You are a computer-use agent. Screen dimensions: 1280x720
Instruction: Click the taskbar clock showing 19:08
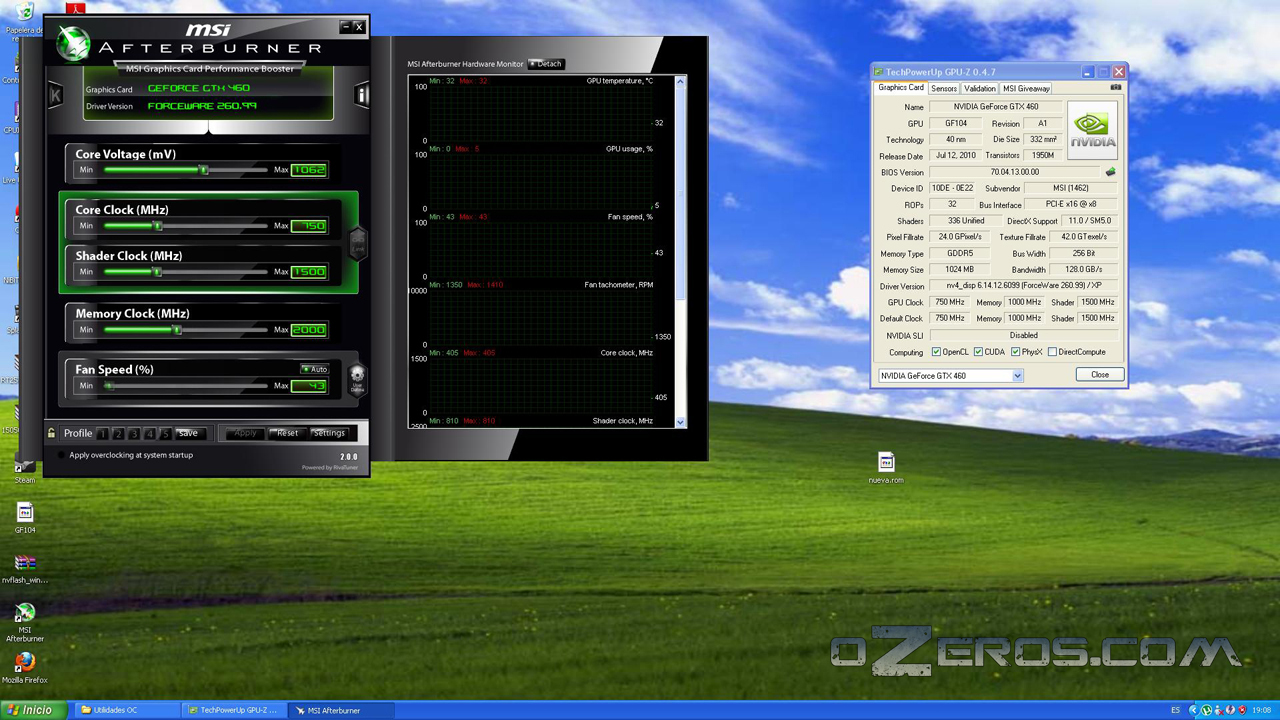click(1261, 710)
